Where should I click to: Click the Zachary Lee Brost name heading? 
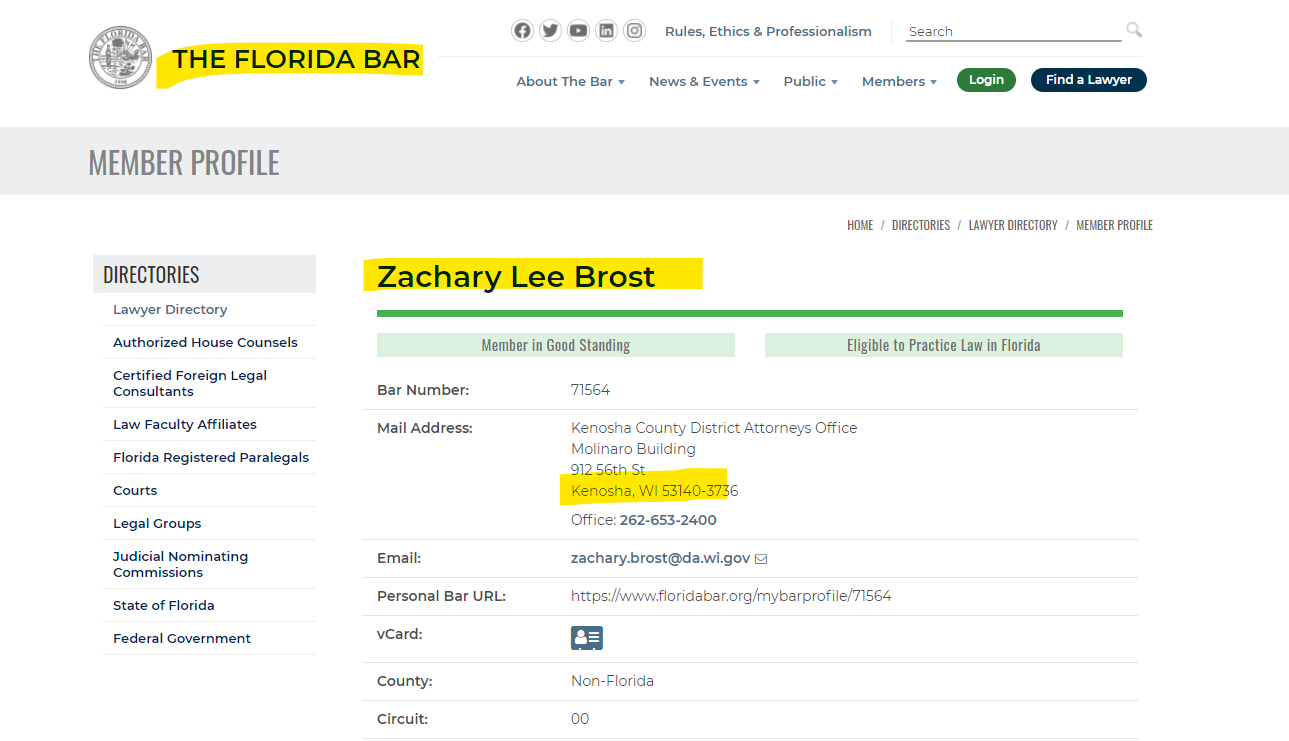[x=516, y=276]
